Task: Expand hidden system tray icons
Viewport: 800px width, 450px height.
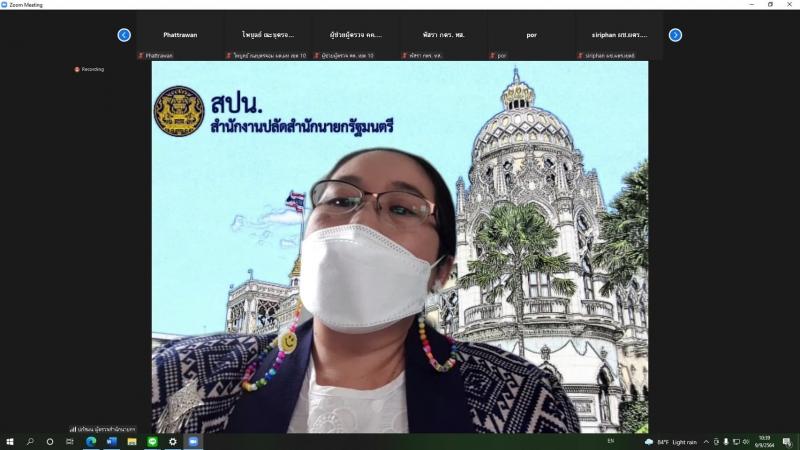Action: pyautogui.click(x=706, y=442)
